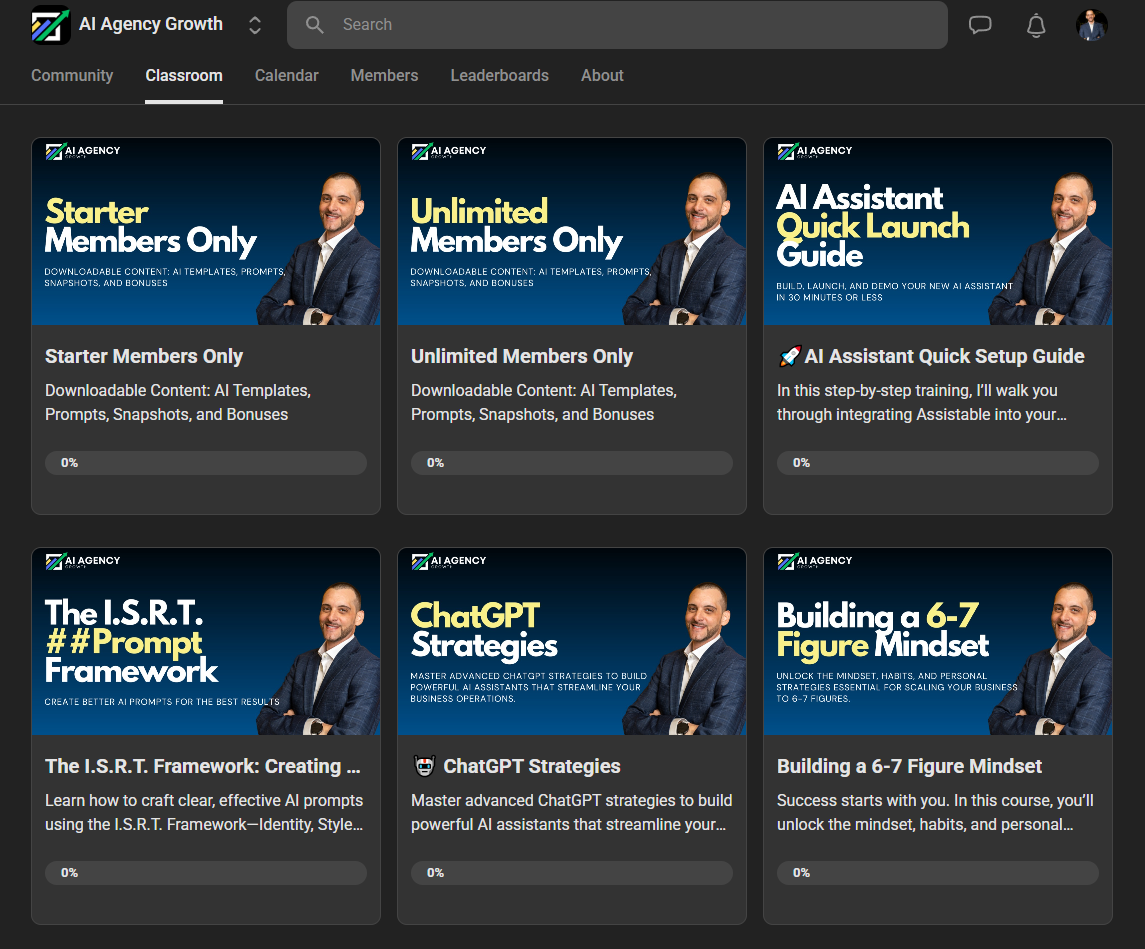Click Unlimited Members Only progress bar
The height and width of the screenshot is (949, 1145).
pos(572,463)
